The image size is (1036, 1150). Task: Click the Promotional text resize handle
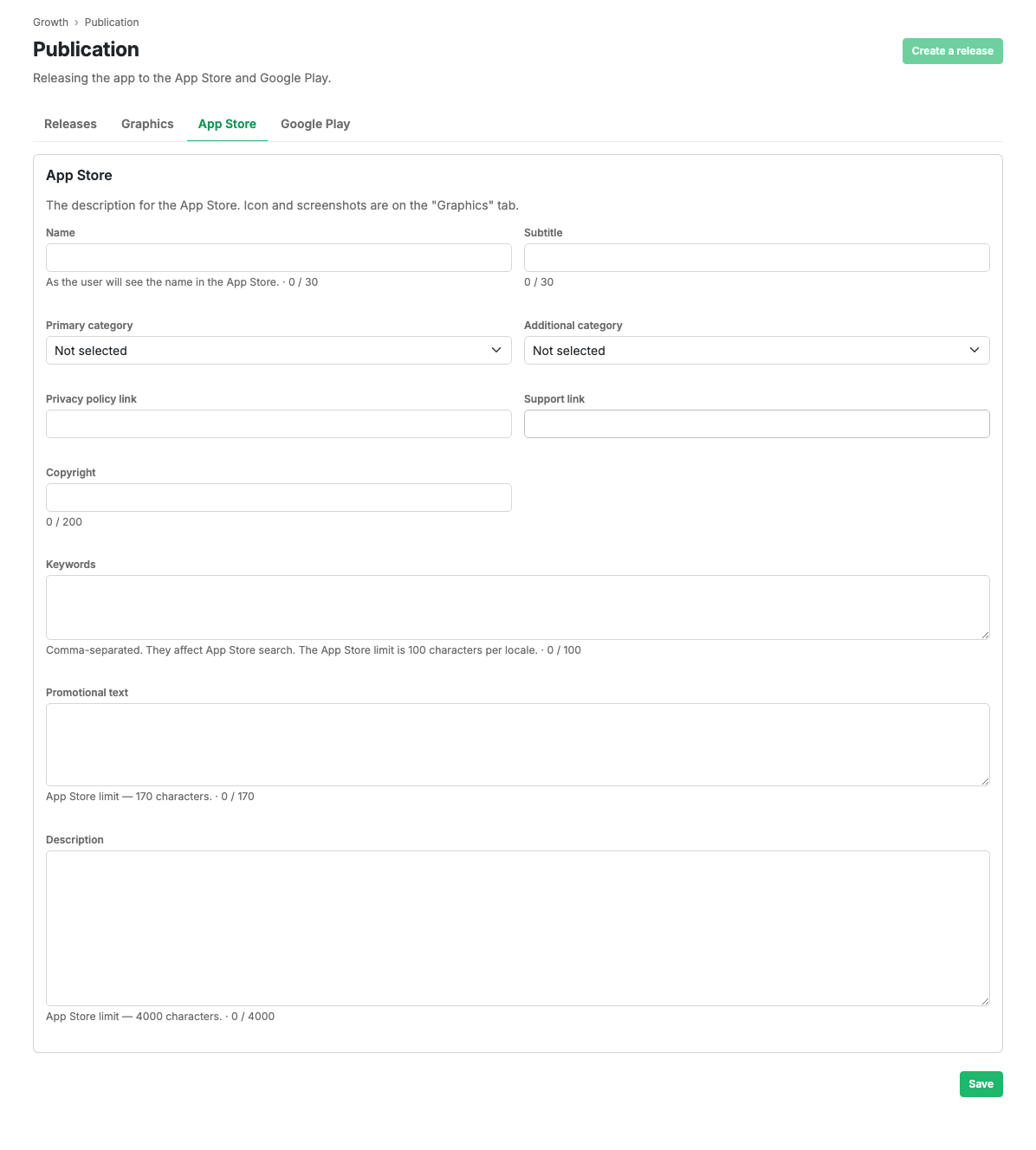[985, 781]
